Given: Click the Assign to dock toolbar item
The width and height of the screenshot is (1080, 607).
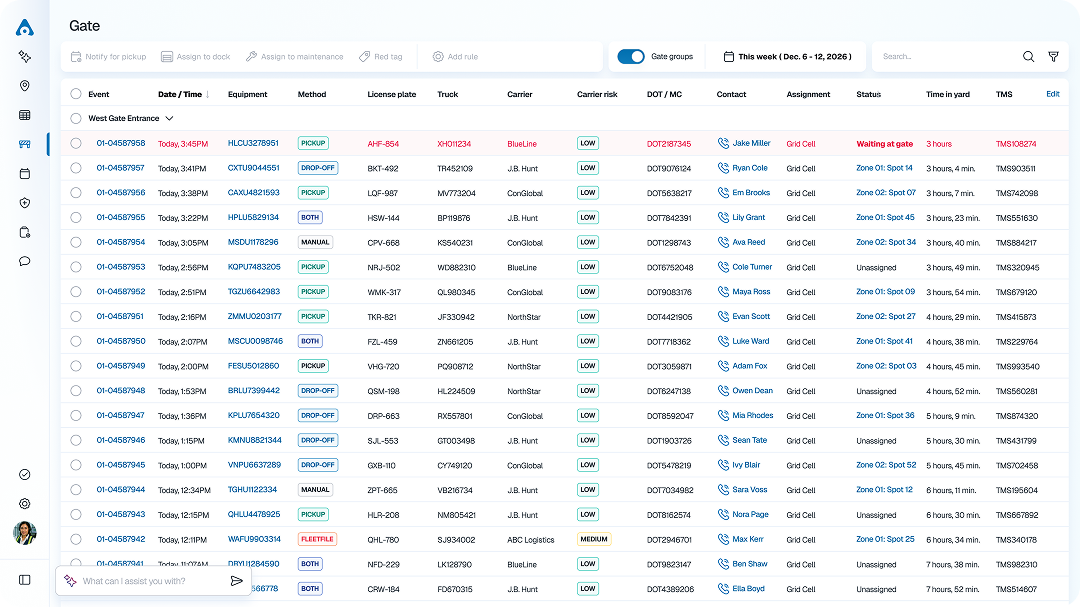Looking at the screenshot, I should pyautogui.click(x=196, y=57).
